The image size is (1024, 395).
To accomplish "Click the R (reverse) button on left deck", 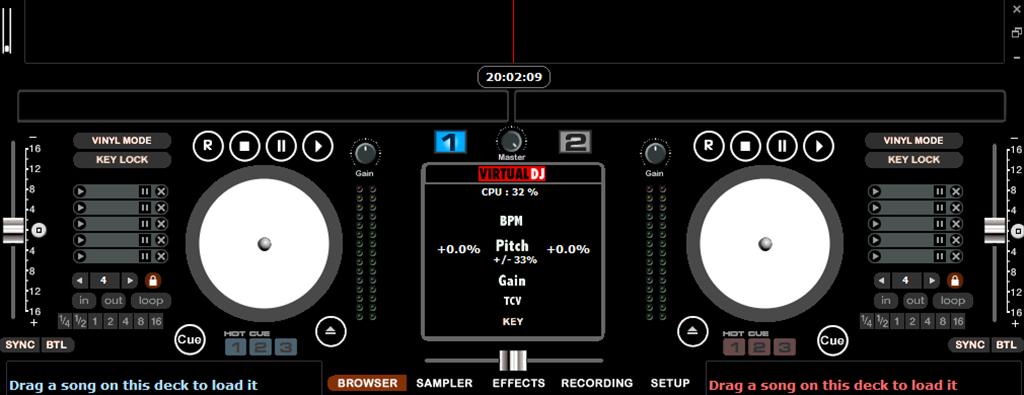I will coord(208,146).
